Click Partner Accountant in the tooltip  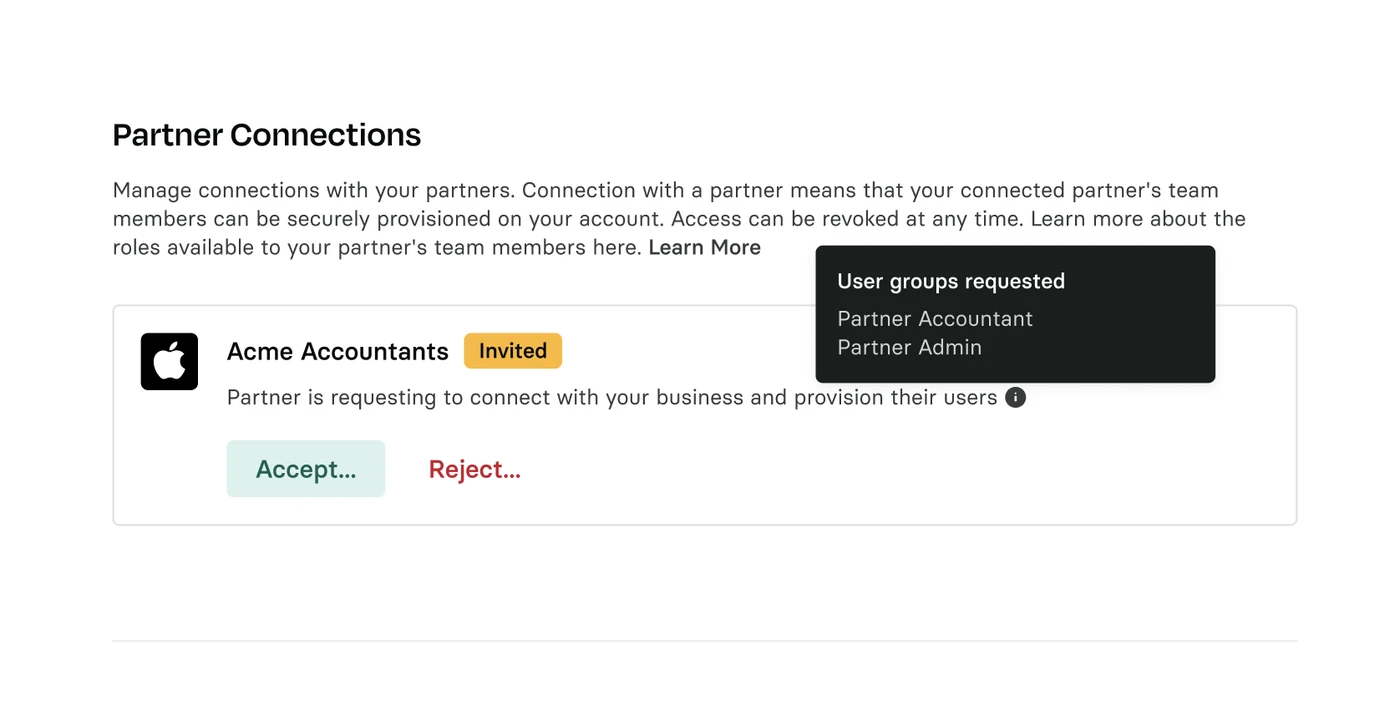tap(935, 319)
